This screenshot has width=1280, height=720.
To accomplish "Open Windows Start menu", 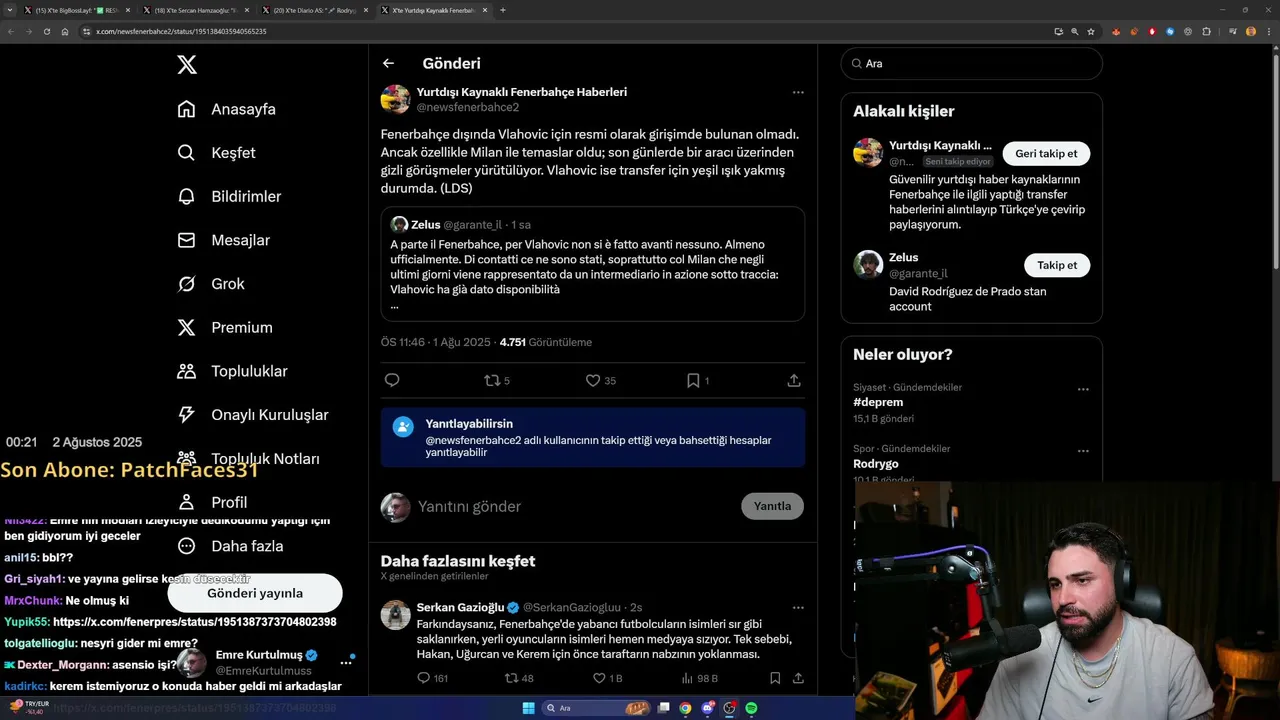I will tap(528, 708).
